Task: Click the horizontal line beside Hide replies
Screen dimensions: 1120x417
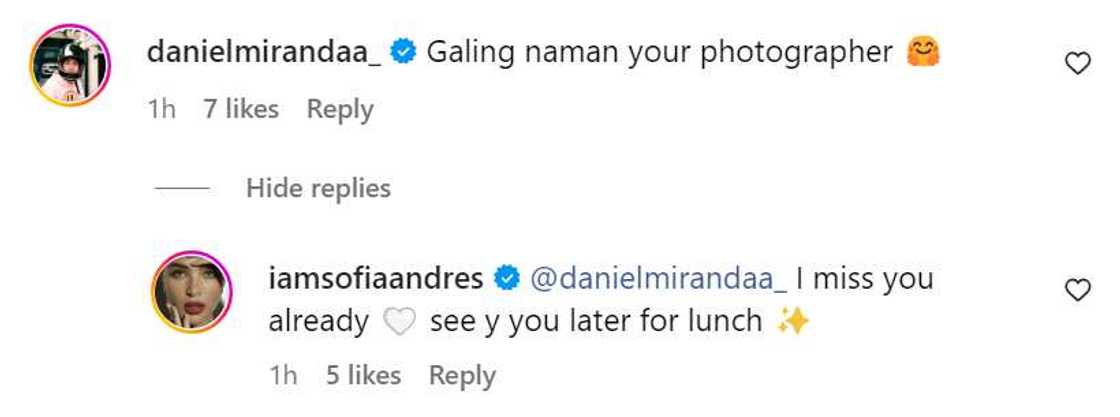Action: click(x=181, y=188)
